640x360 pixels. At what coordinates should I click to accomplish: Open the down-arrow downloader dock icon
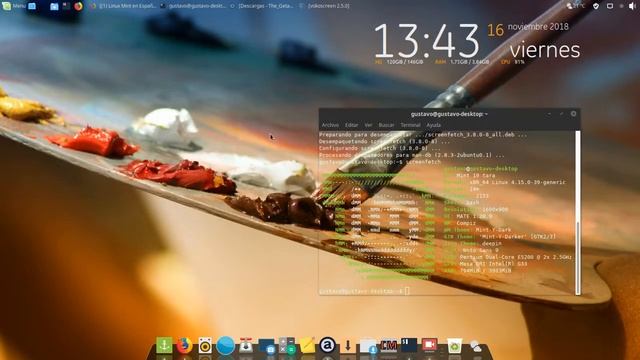point(348,346)
